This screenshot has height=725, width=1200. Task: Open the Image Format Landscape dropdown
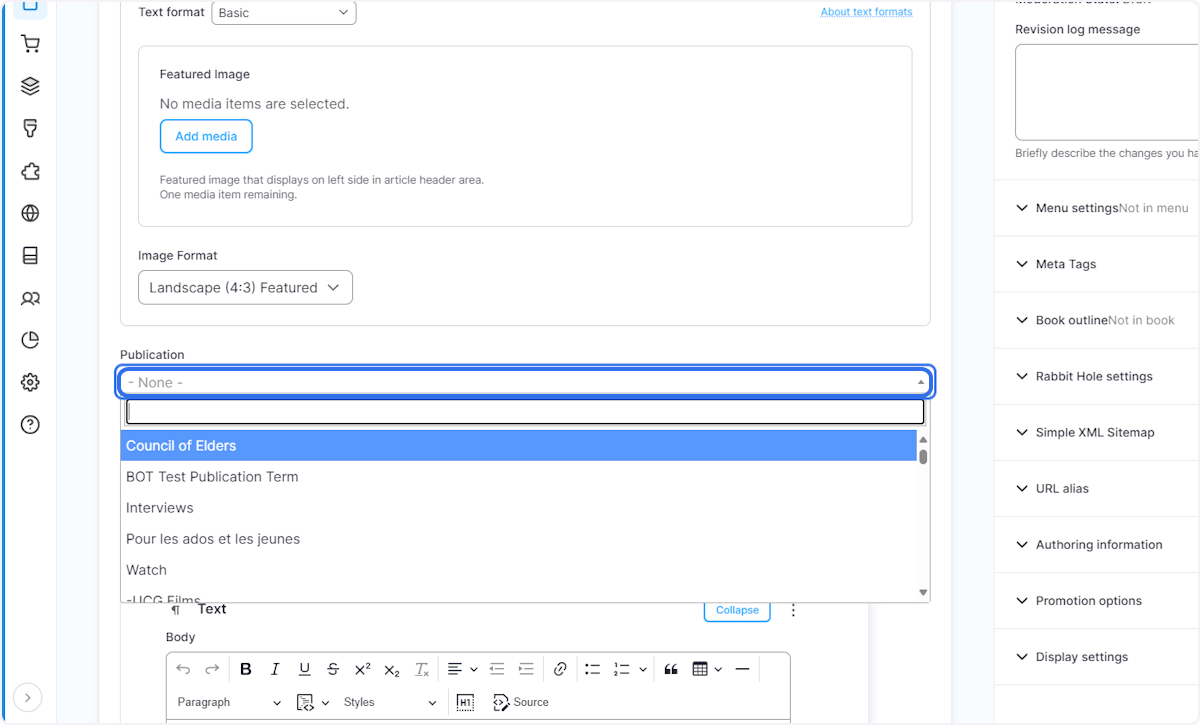245,287
